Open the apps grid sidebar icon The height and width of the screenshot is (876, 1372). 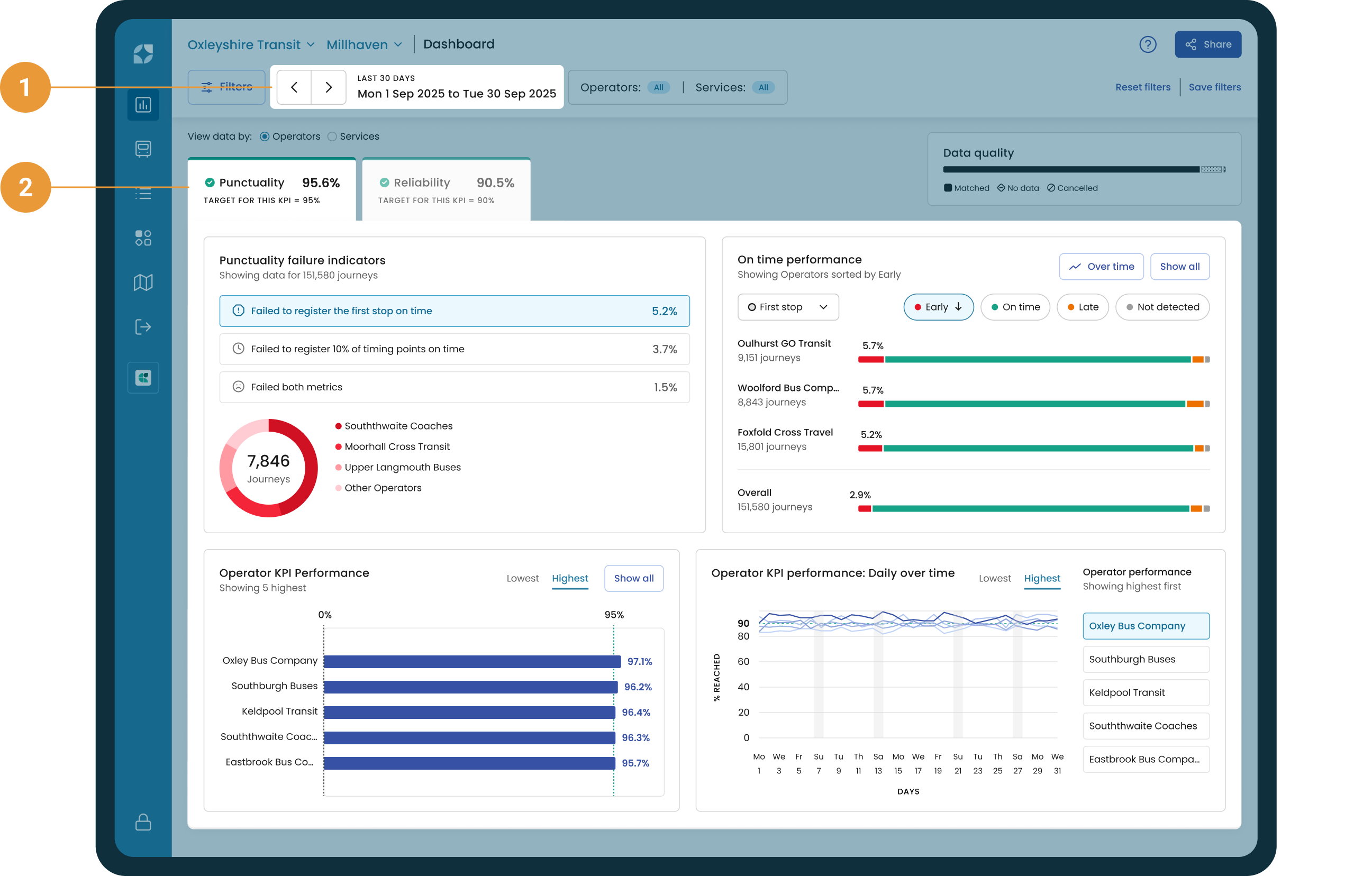pos(143,238)
